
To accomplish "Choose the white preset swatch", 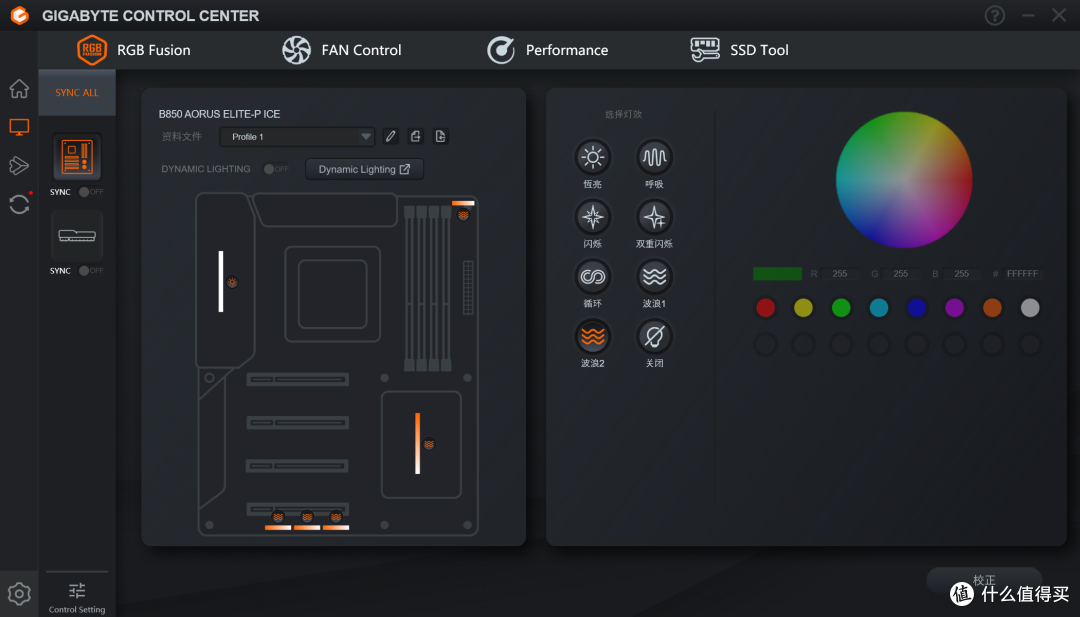I will coord(1030,308).
